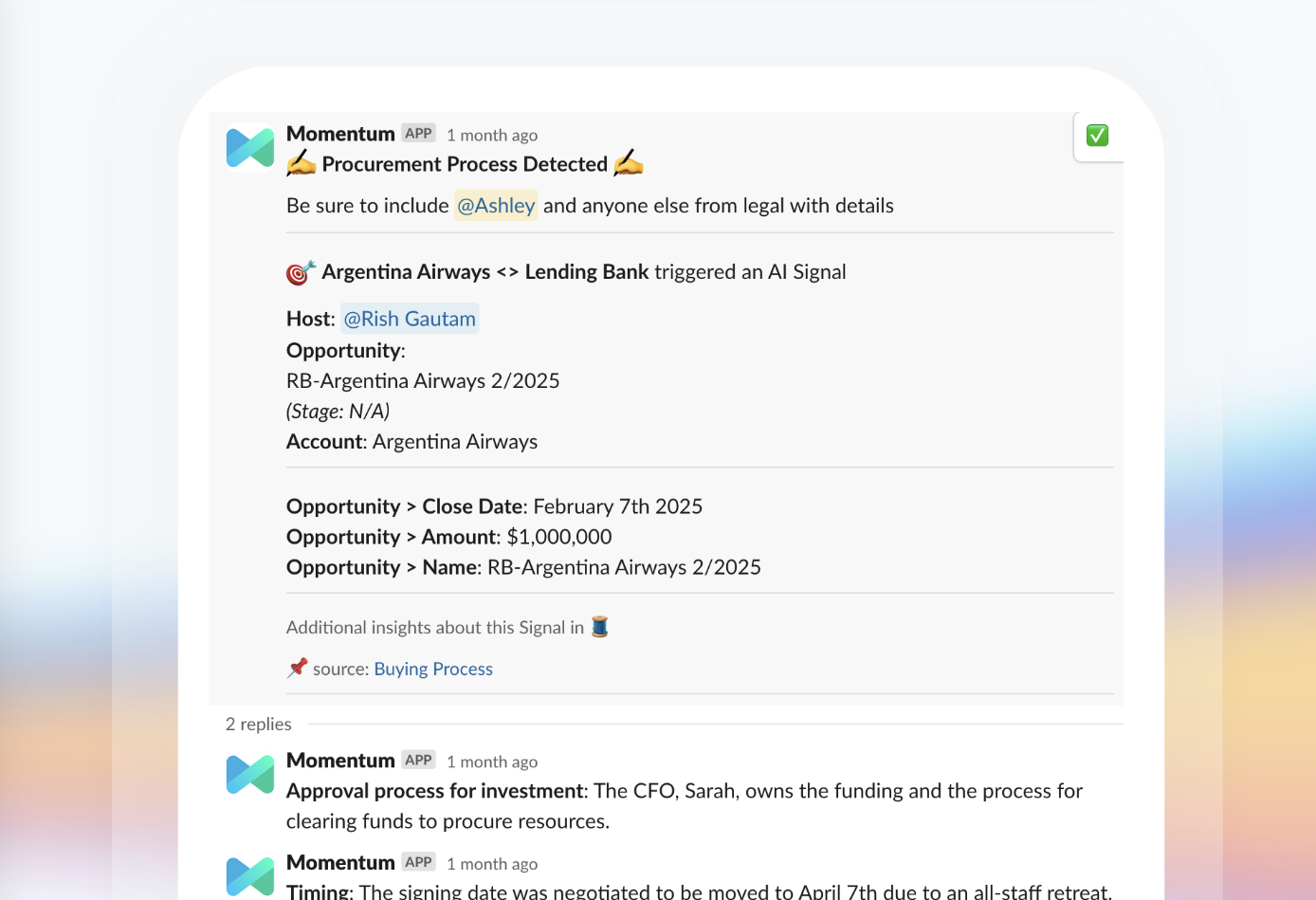Click the Momentum avatar on the Procurement message

pos(250,148)
